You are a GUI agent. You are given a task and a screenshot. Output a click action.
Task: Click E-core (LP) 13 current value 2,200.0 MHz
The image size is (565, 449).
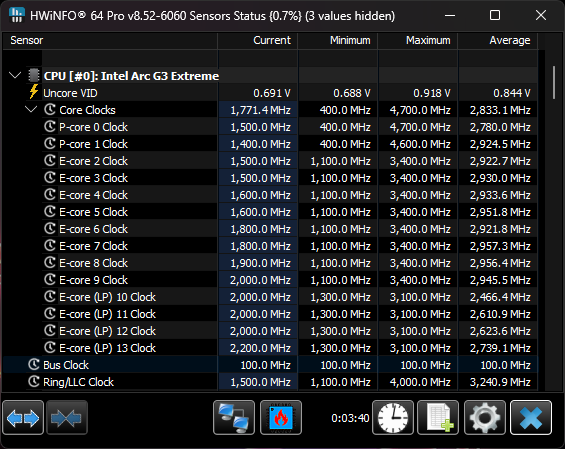[261, 348]
